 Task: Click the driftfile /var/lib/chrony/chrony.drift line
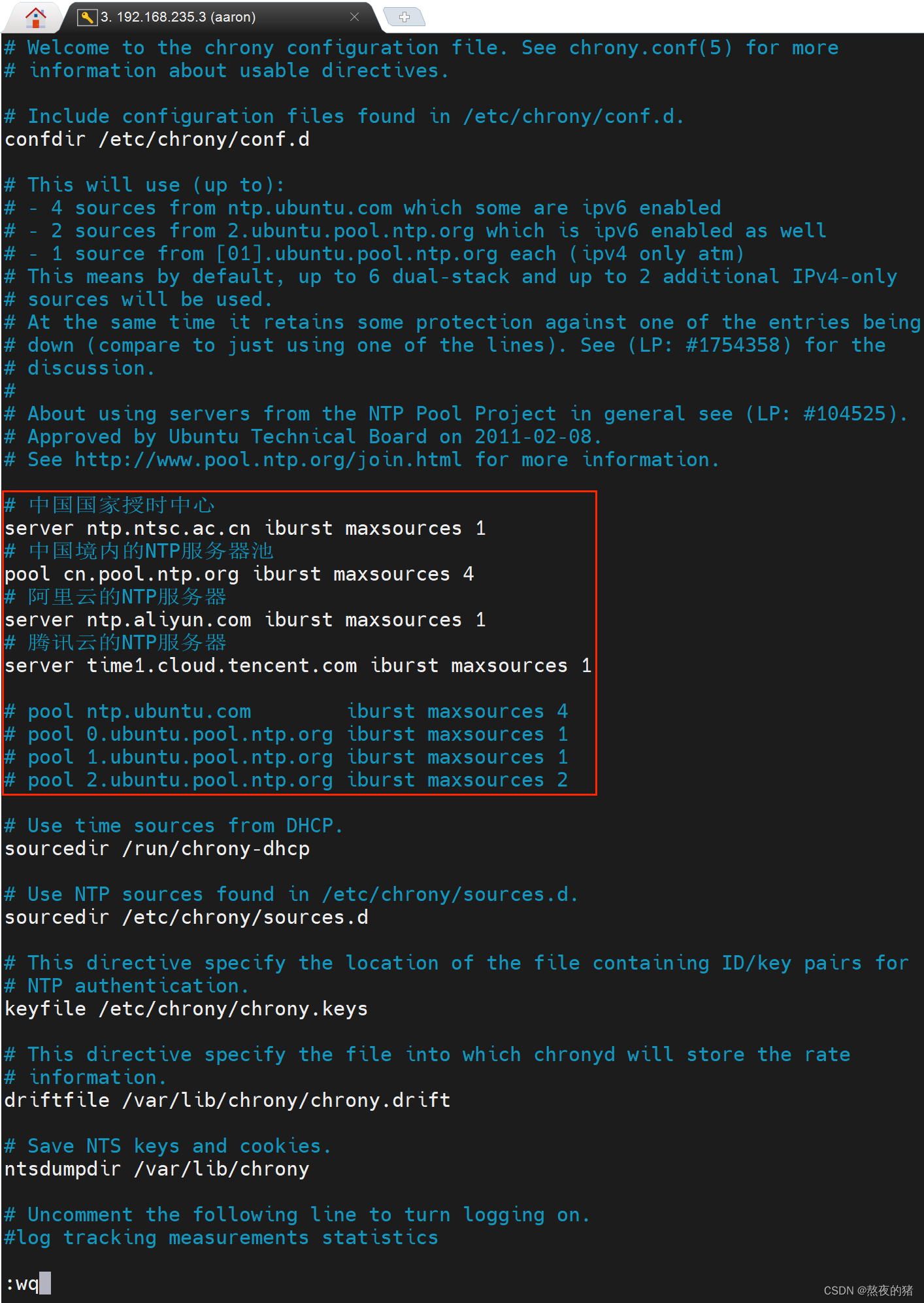click(x=227, y=1100)
